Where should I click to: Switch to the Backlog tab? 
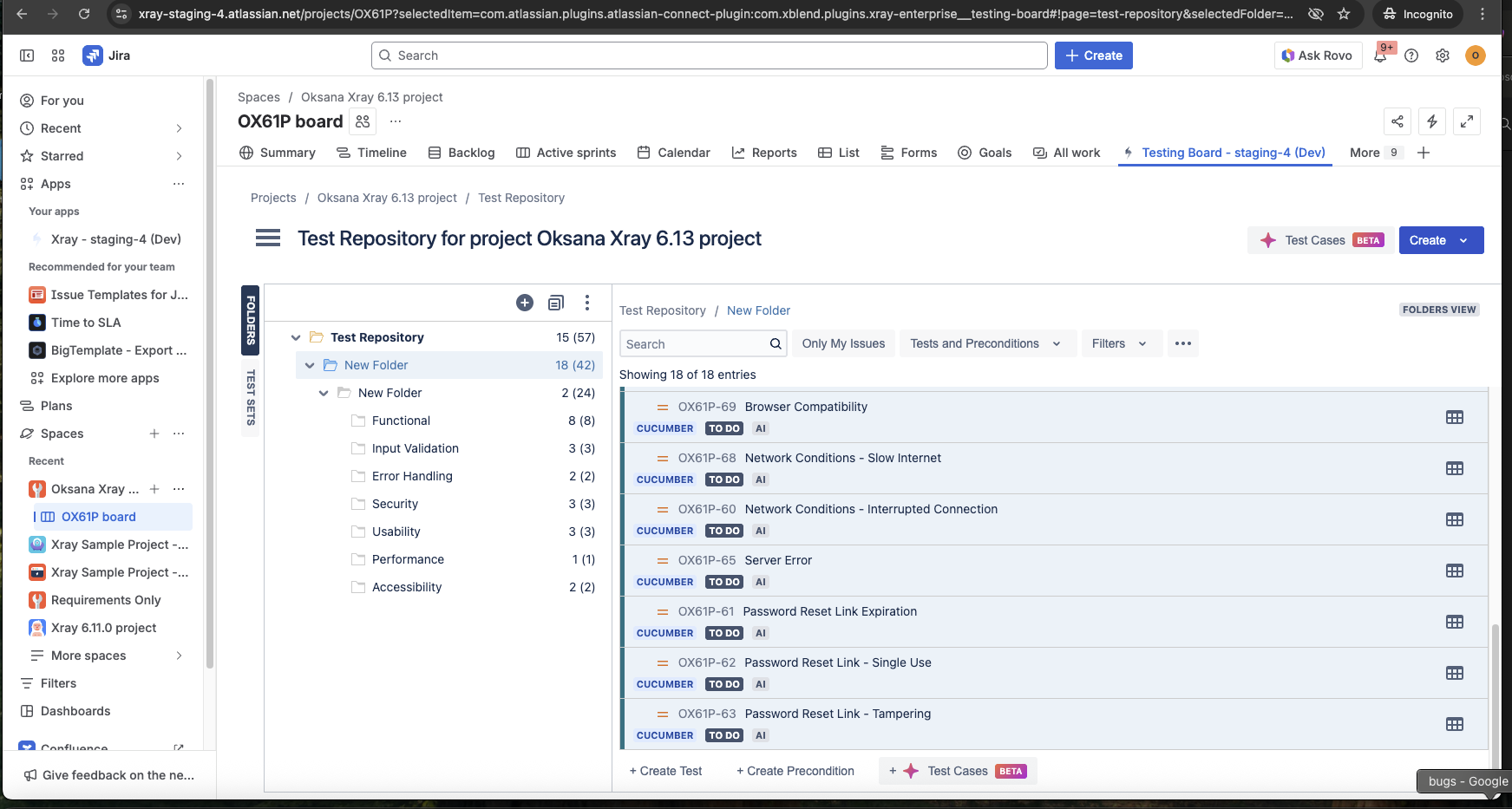(x=461, y=153)
